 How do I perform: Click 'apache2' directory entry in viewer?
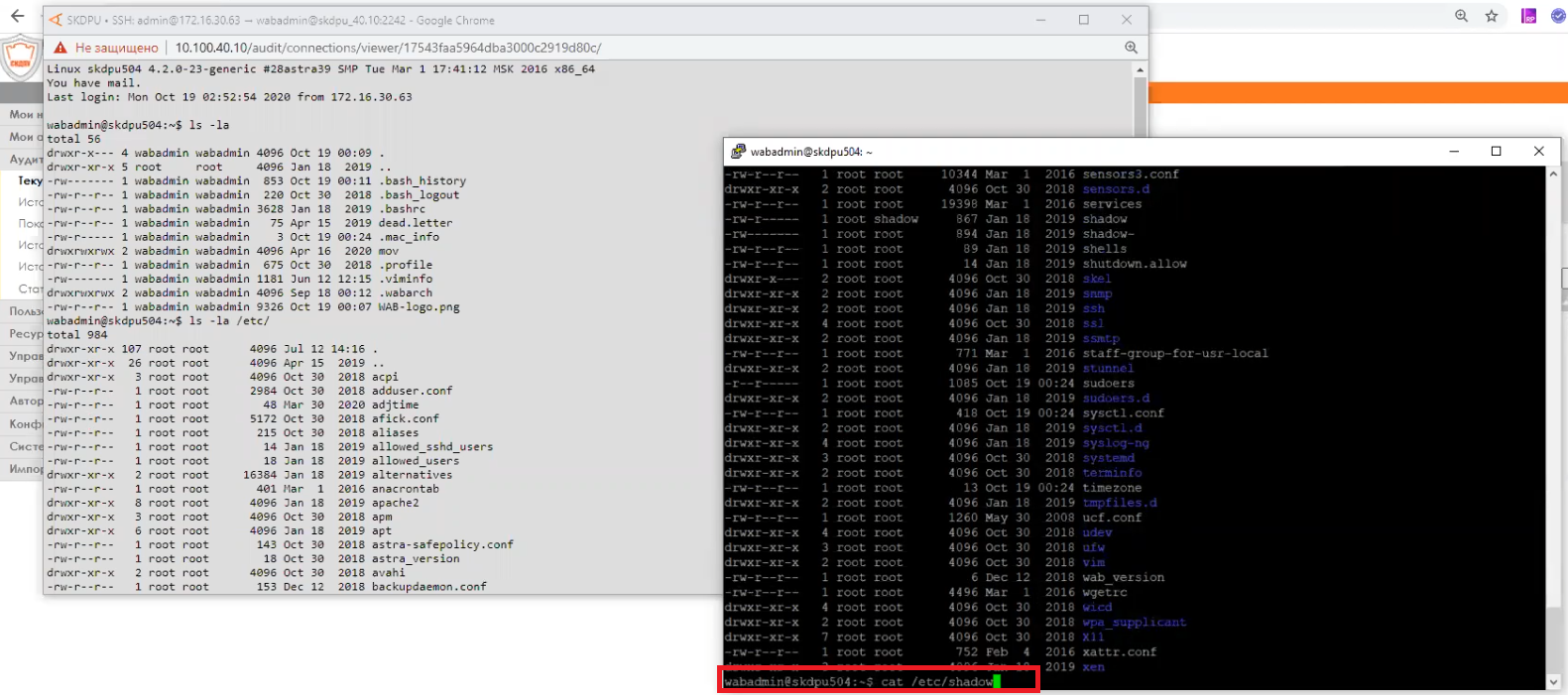click(396, 503)
